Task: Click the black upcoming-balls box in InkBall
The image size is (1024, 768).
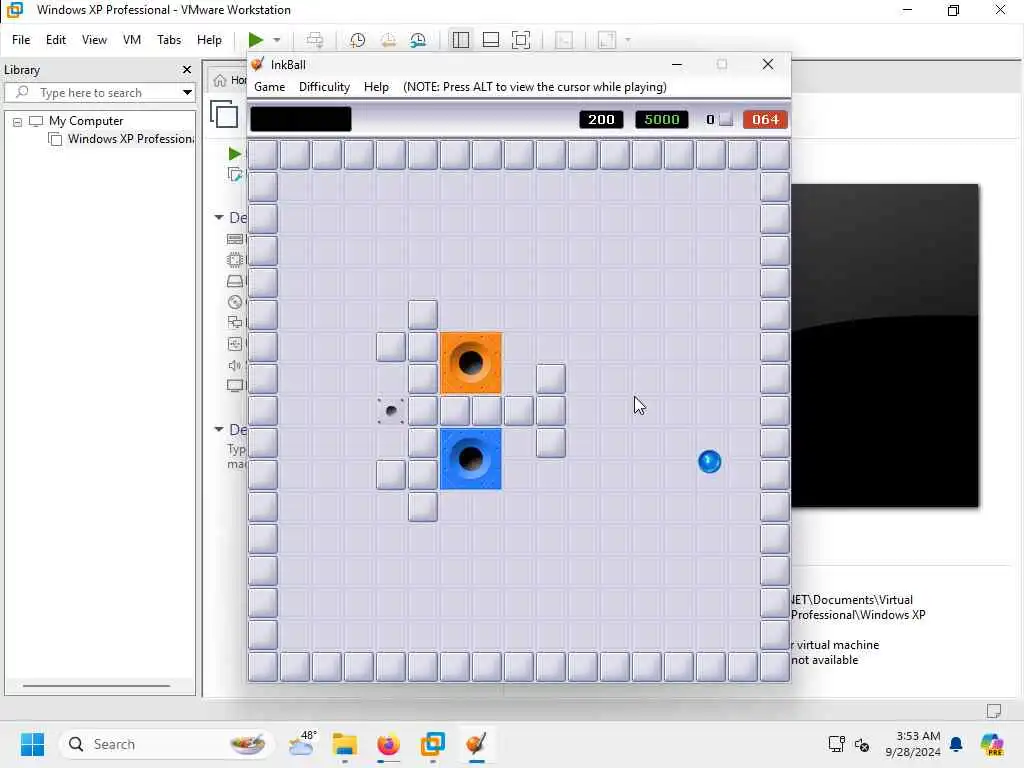Action: click(x=301, y=120)
